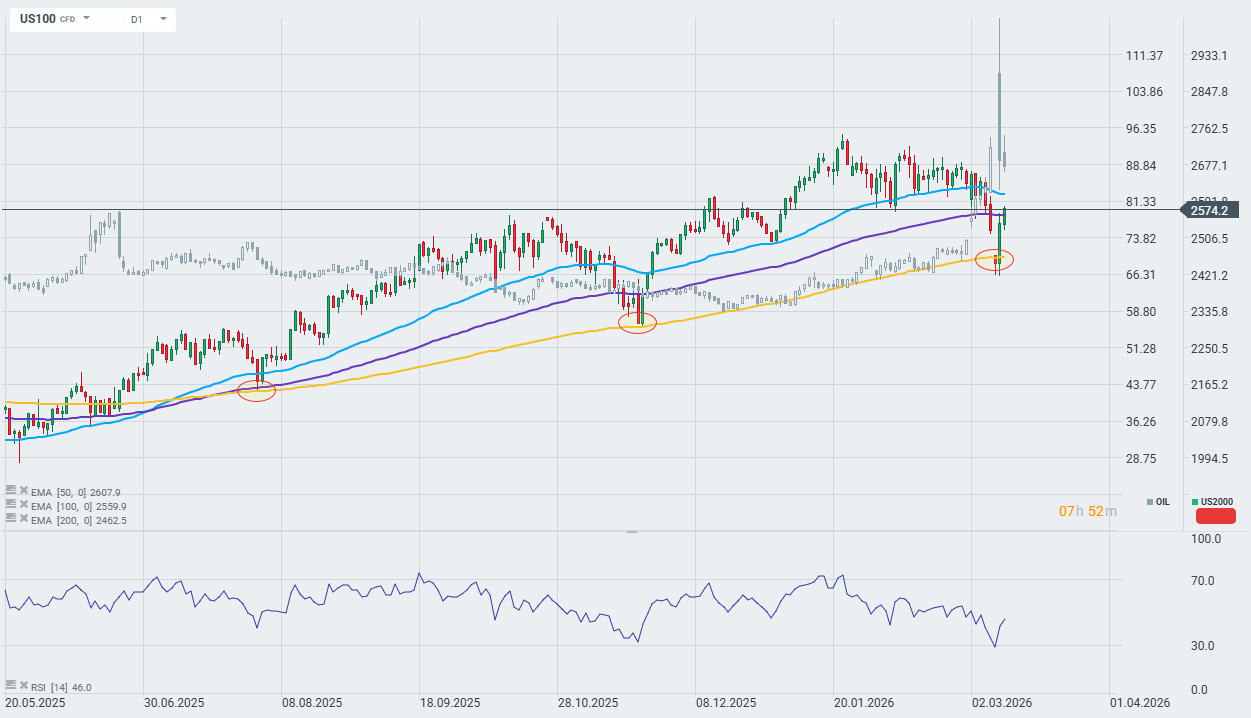
Task: Click the red button under US2000
Action: [x=1216, y=516]
